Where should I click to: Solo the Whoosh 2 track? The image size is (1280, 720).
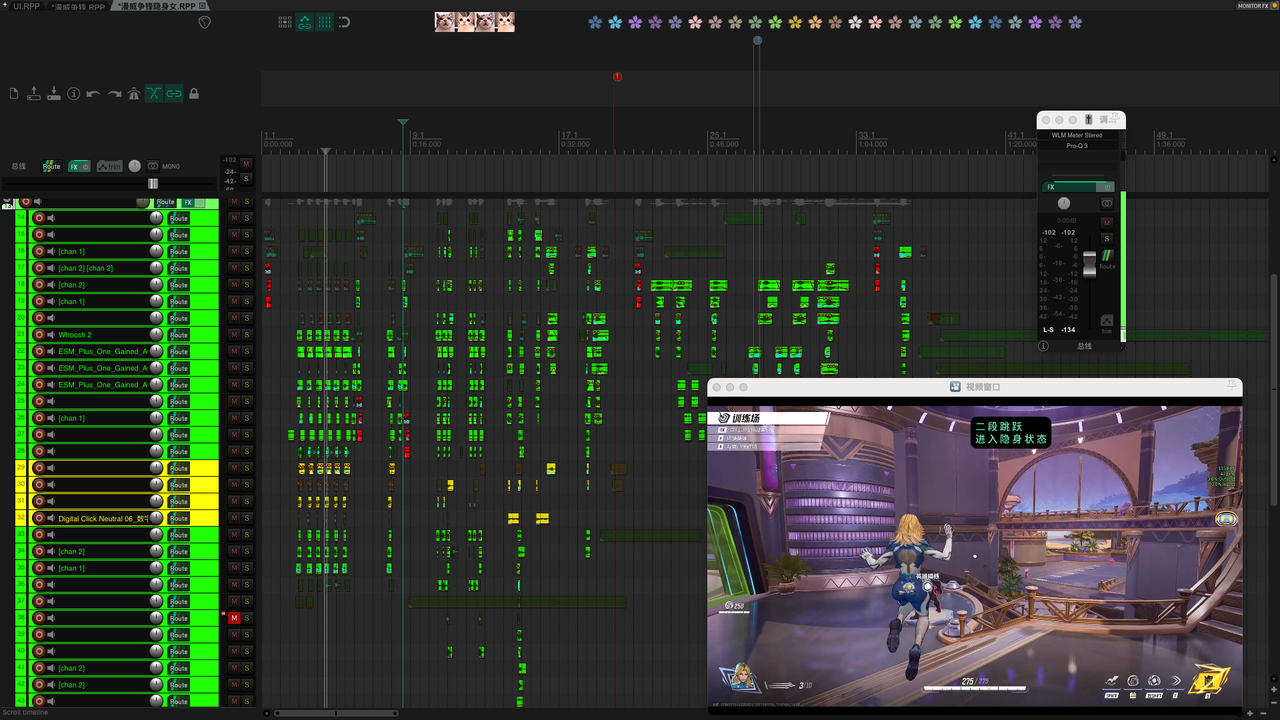pos(247,335)
